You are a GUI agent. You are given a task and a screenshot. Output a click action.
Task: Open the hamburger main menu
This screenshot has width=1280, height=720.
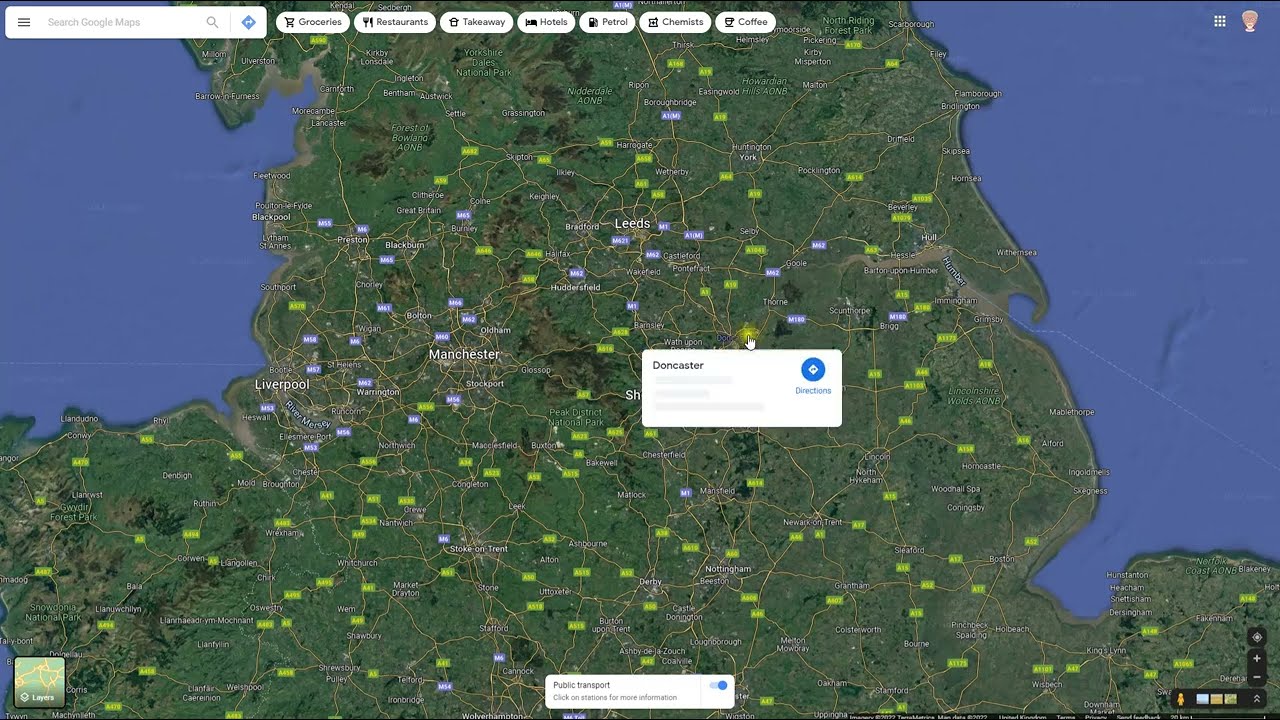click(x=24, y=22)
